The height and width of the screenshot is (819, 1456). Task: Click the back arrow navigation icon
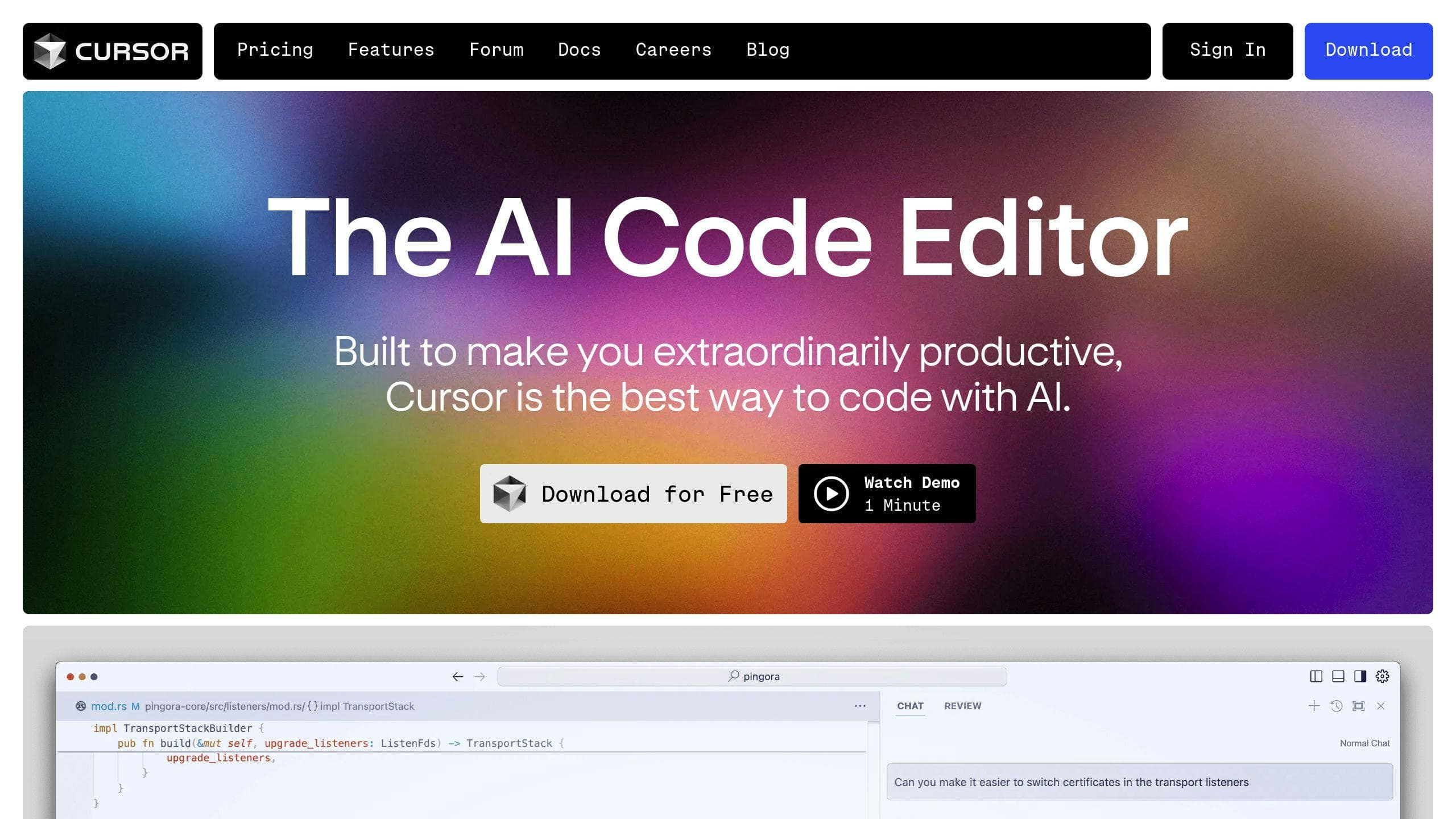pos(457,675)
